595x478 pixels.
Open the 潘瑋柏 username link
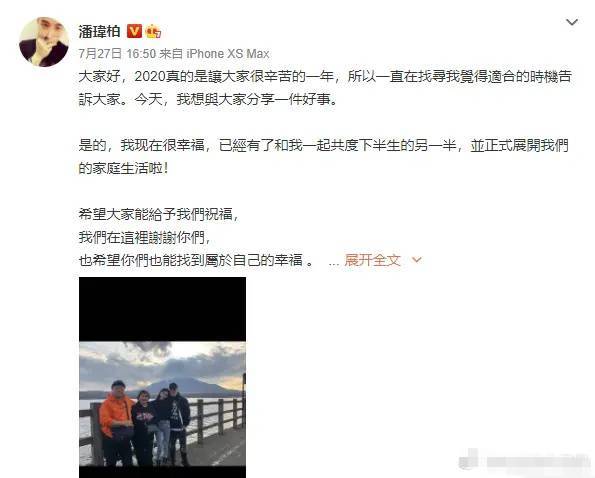[x=99, y=31]
